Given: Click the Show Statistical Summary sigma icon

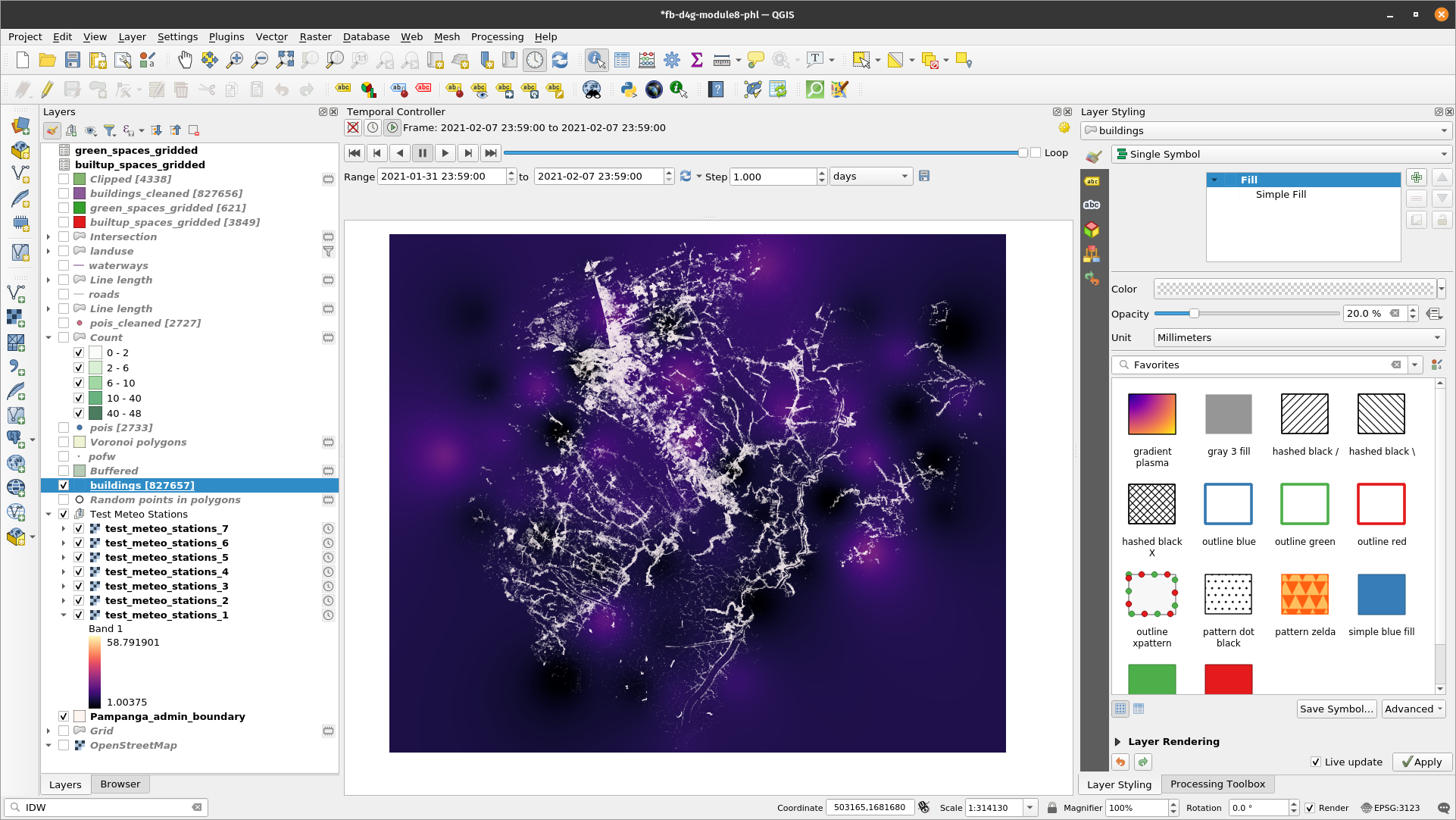Looking at the screenshot, I should pyautogui.click(x=695, y=60).
